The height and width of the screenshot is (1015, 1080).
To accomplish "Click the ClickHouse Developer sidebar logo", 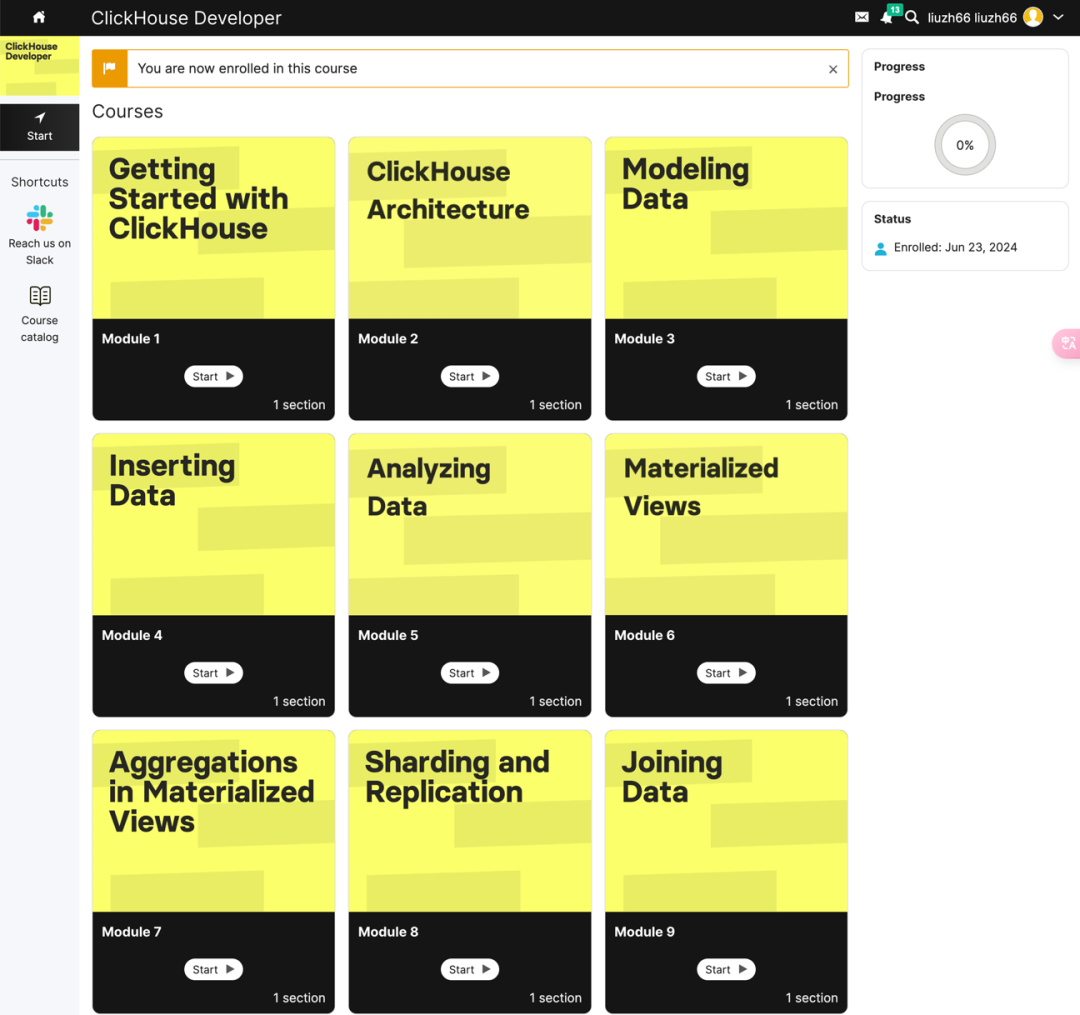I will coord(39,66).
